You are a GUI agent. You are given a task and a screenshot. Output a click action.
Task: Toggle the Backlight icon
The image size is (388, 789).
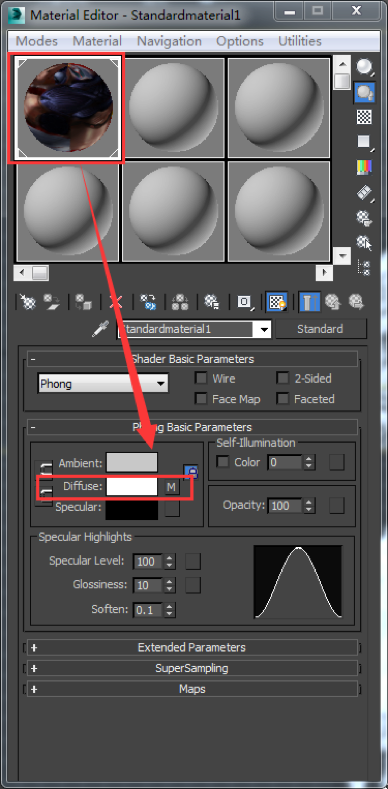pos(365,93)
